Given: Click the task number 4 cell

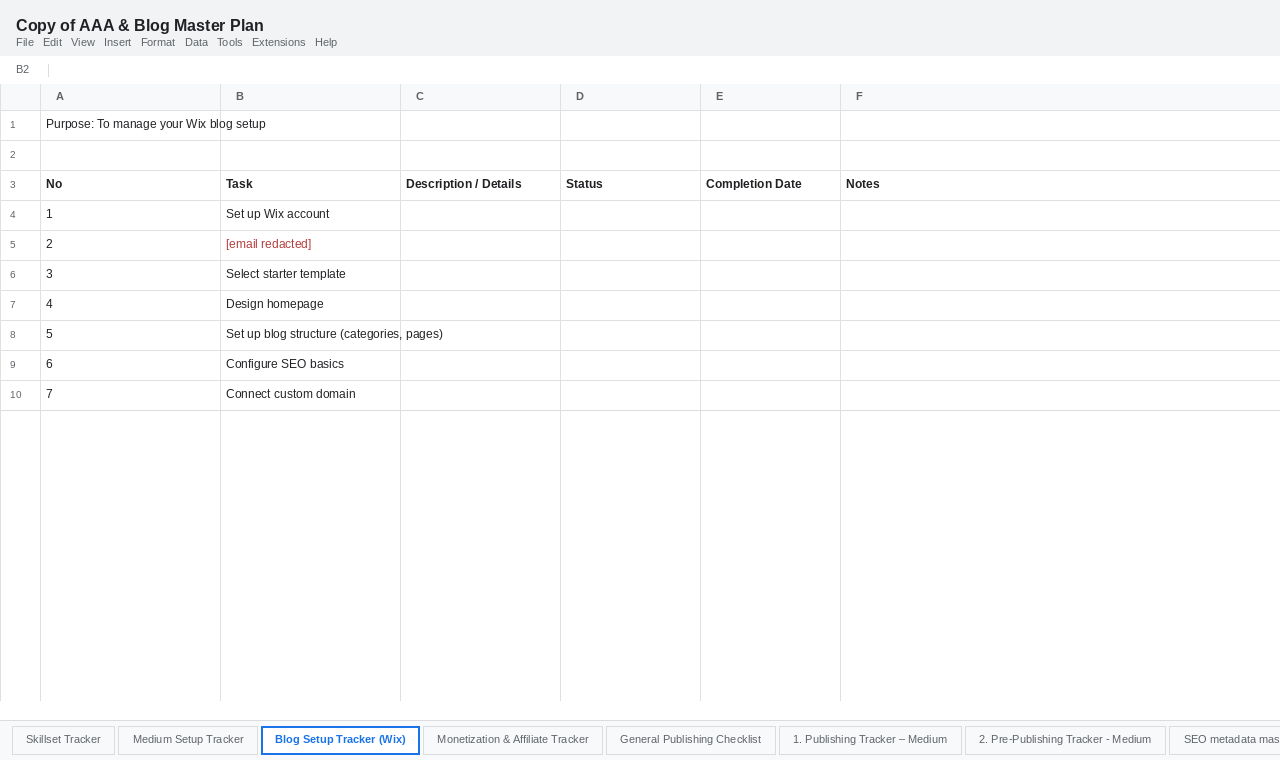Looking at the screenshot, I should (130, 305).
